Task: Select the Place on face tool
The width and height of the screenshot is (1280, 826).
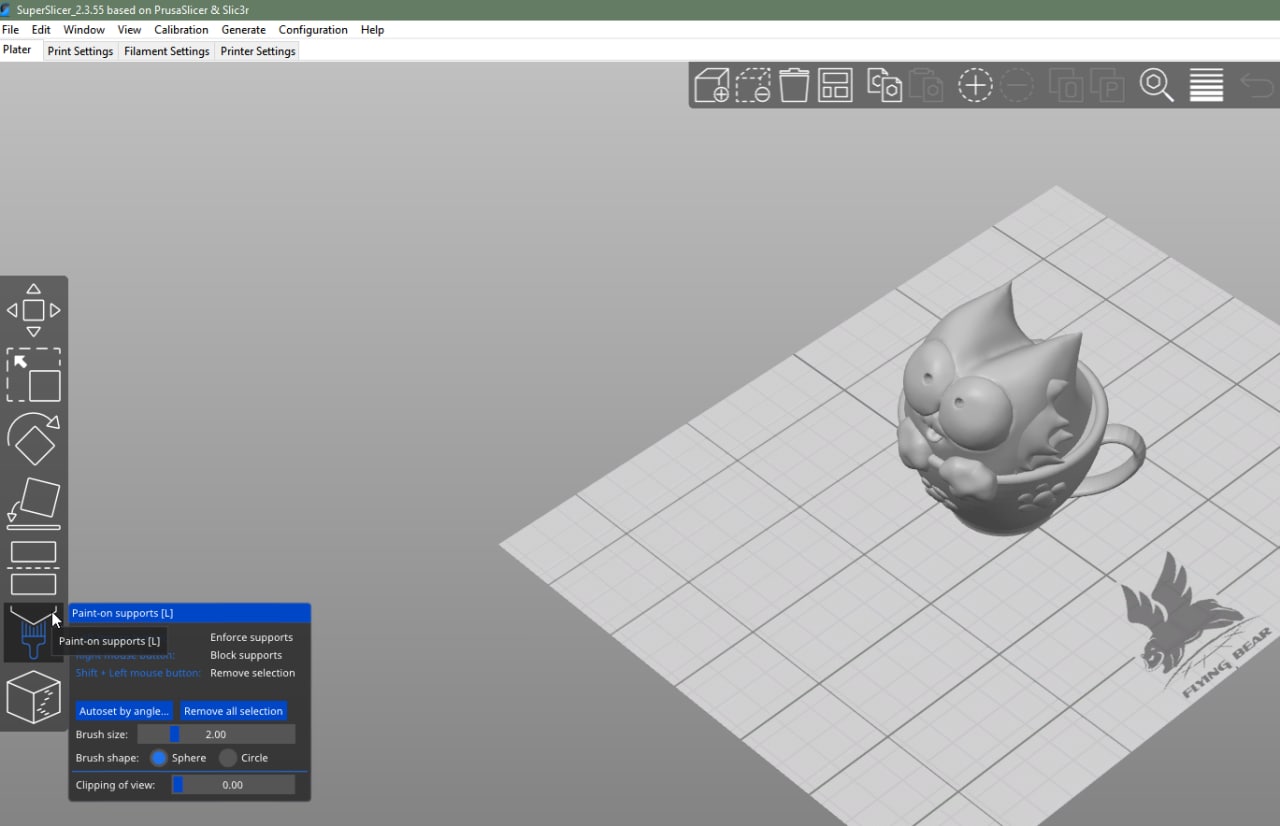Action: tap(34, 503)
